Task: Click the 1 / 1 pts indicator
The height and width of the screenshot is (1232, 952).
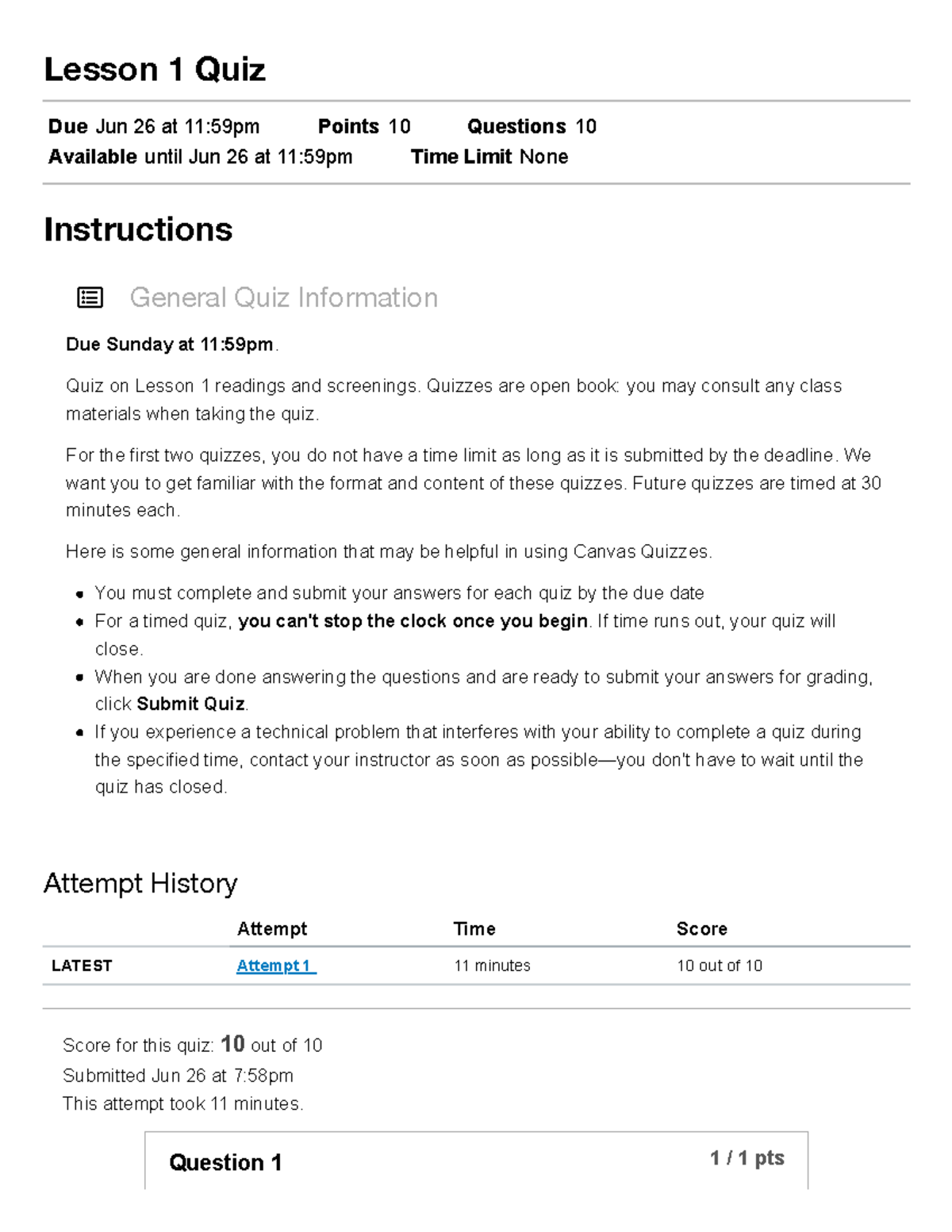Action: (x=747, y=1158)
